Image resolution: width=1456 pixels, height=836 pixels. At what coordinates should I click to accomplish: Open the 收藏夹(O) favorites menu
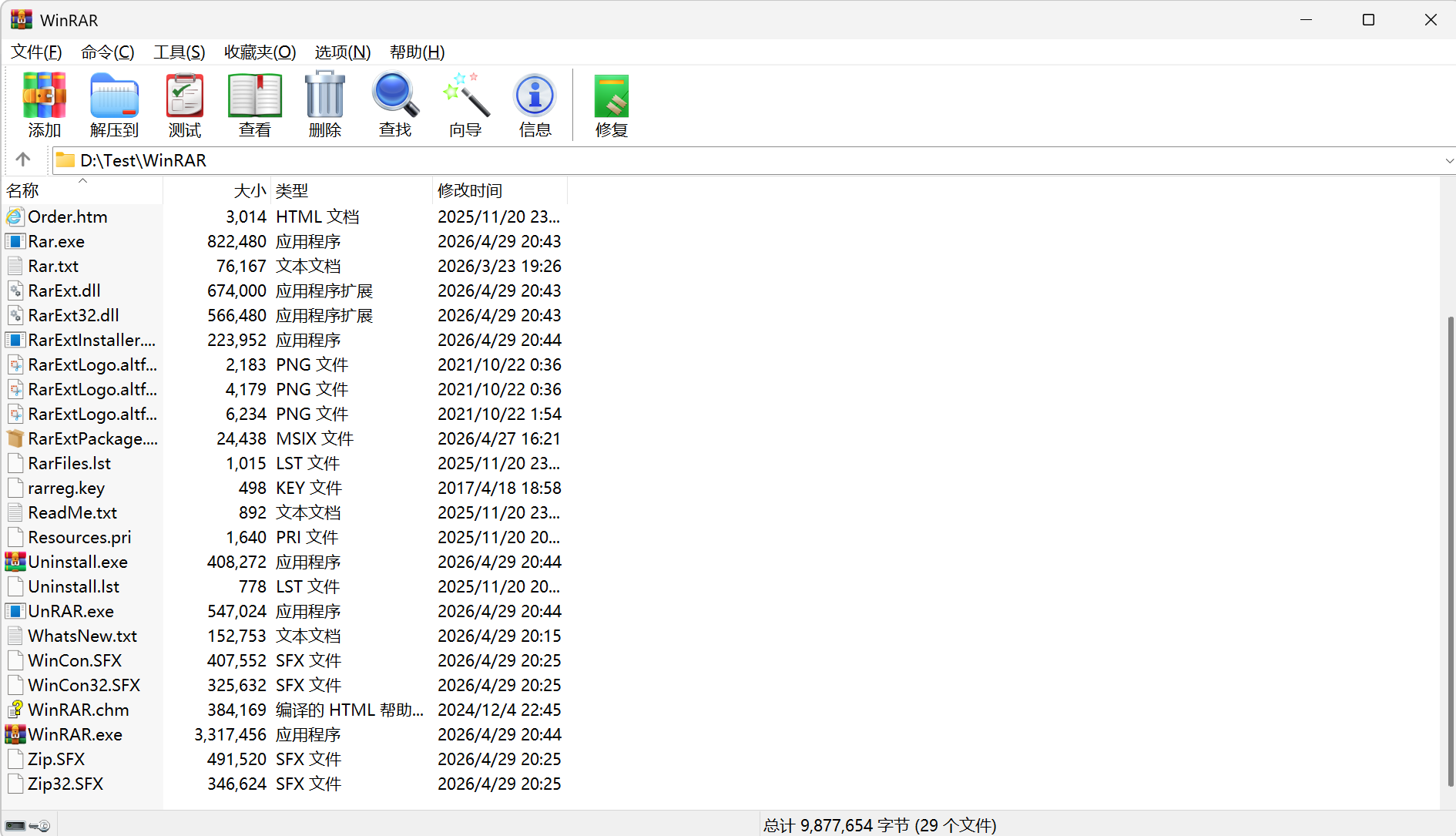coord(260,52)
